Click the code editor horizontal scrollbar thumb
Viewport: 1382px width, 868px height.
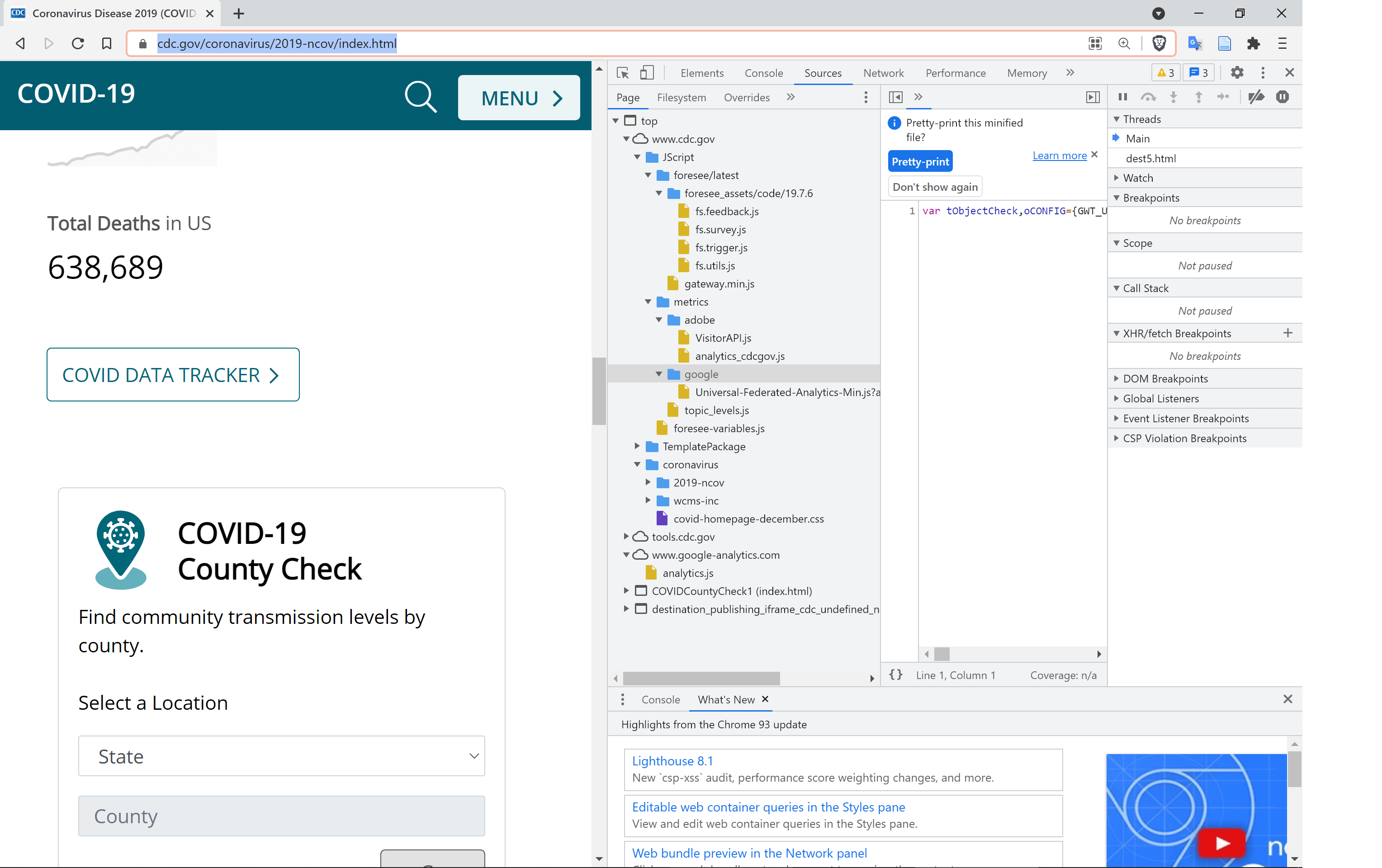(941, 654)
